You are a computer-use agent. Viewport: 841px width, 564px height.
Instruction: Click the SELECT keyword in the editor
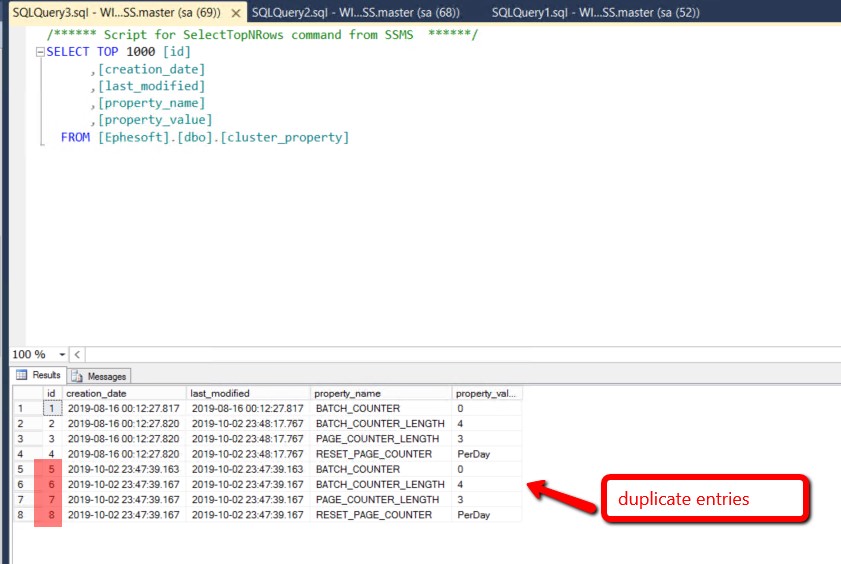tap(68, 51)
